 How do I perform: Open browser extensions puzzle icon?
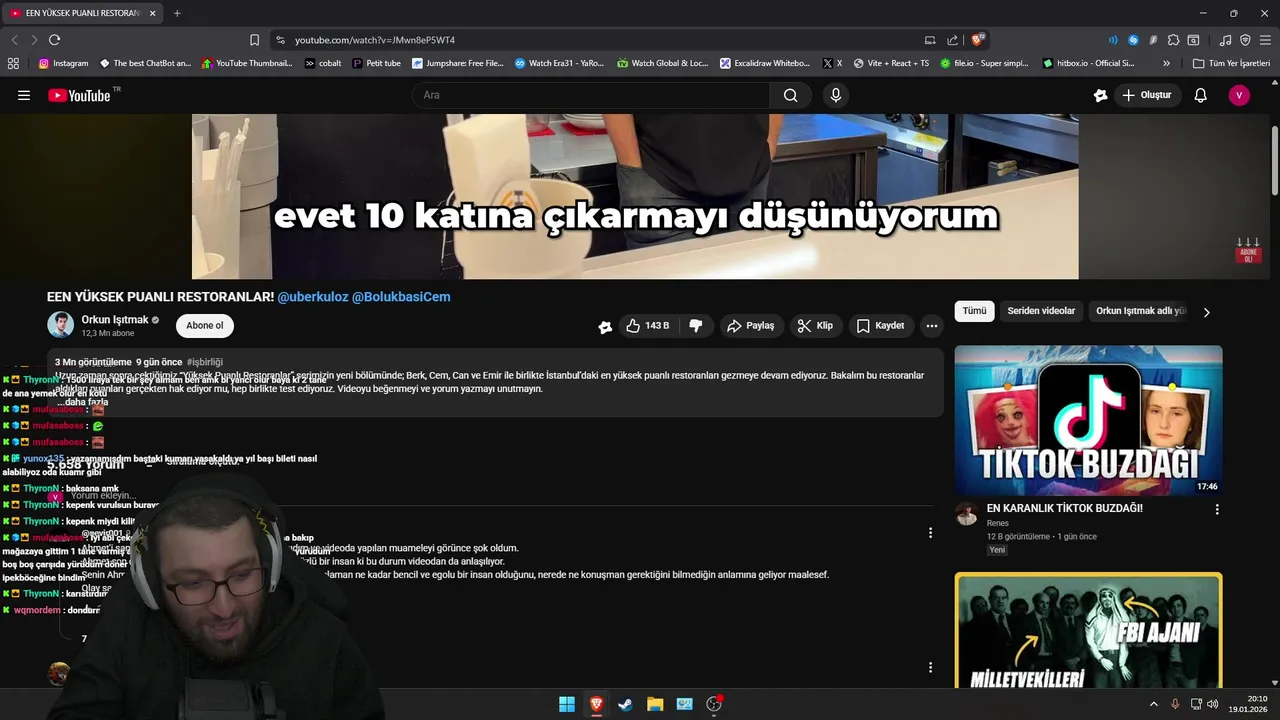[x=1173, y=40]
